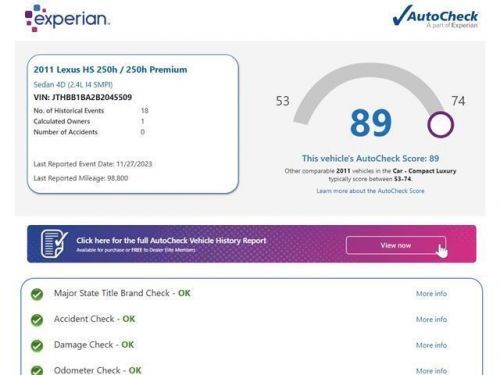The height and width of the screenshot is (375, 500).
Task: Click the green check beside Accident Check
Action: tap(37, 320)
